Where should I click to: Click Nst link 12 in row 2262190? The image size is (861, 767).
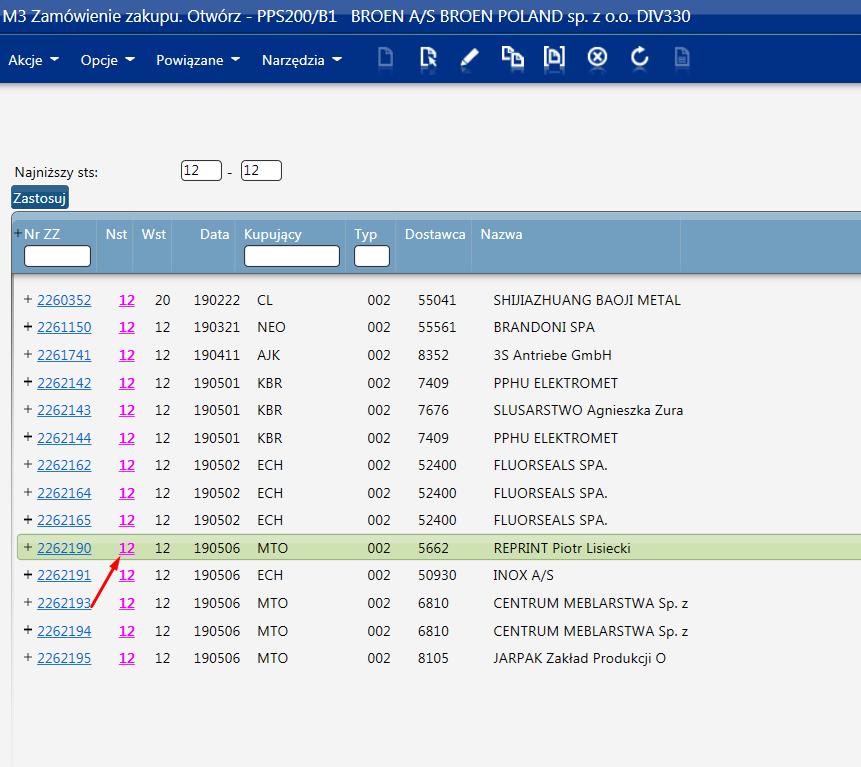point(127,548)
